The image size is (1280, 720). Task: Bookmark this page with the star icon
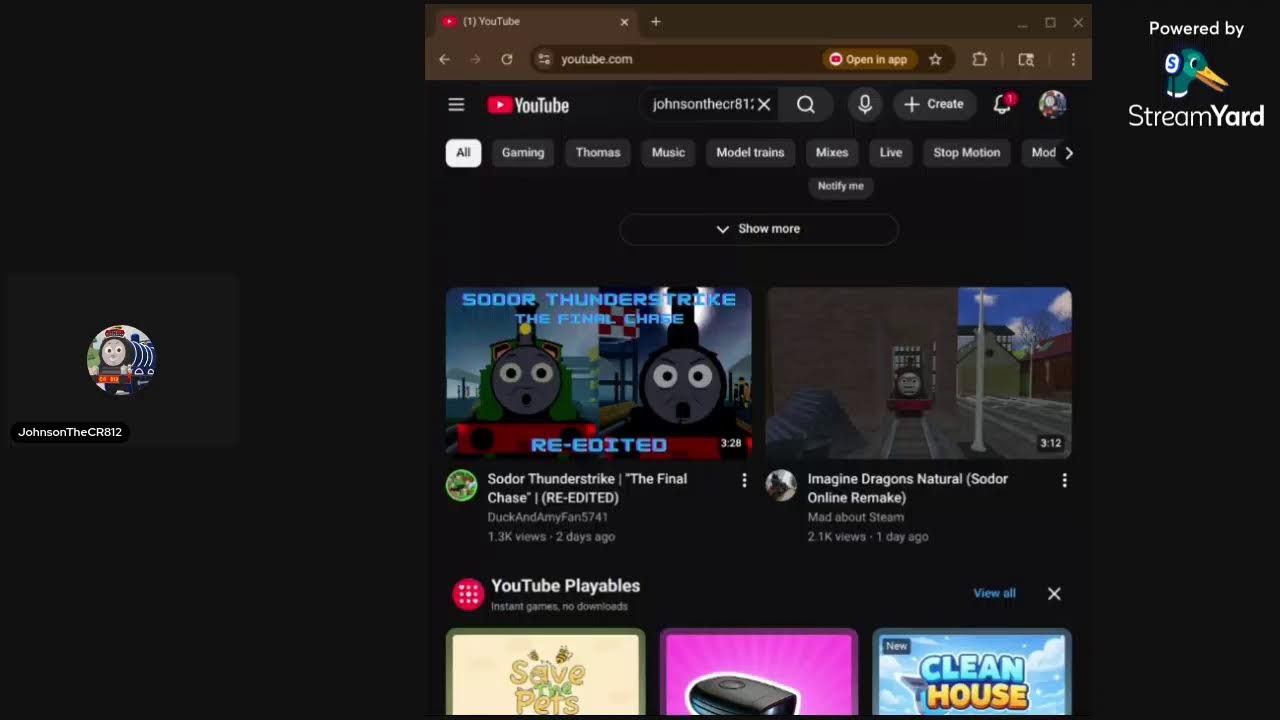tap(935, 59)
